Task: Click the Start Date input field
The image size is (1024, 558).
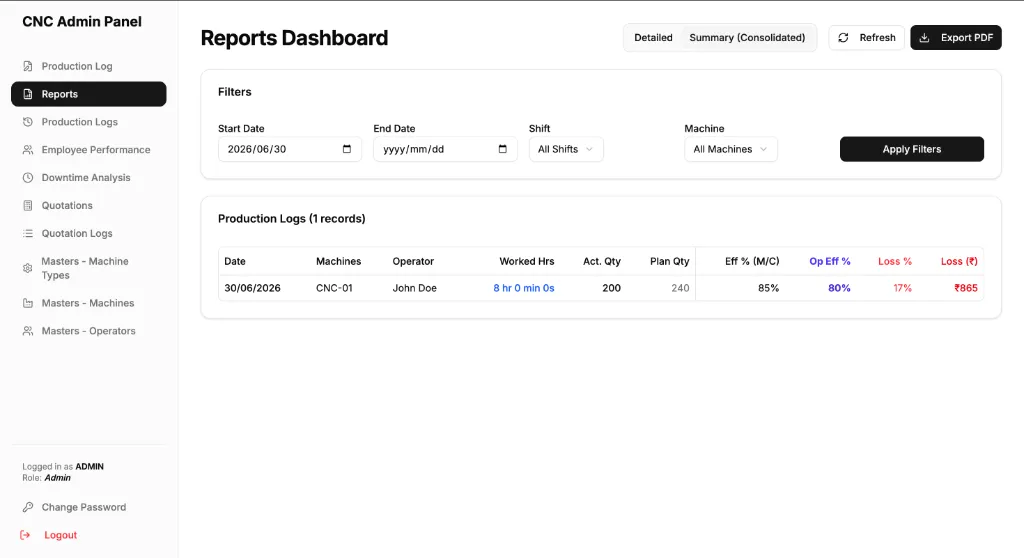Action: tap(290, 149)
